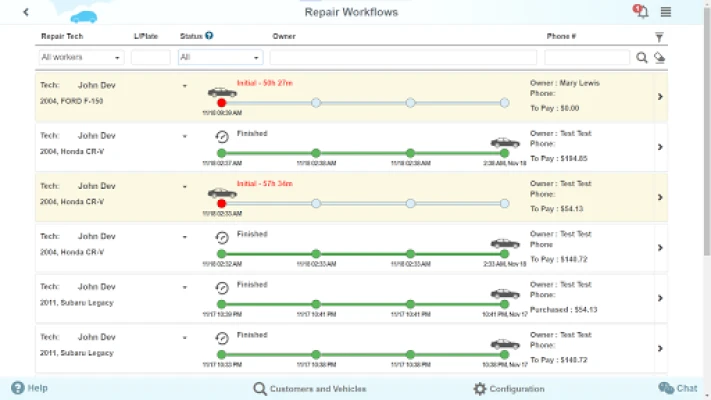711x400 pixels.
Task: Click the clear filters eraser icon
Action: coord(659,58)
